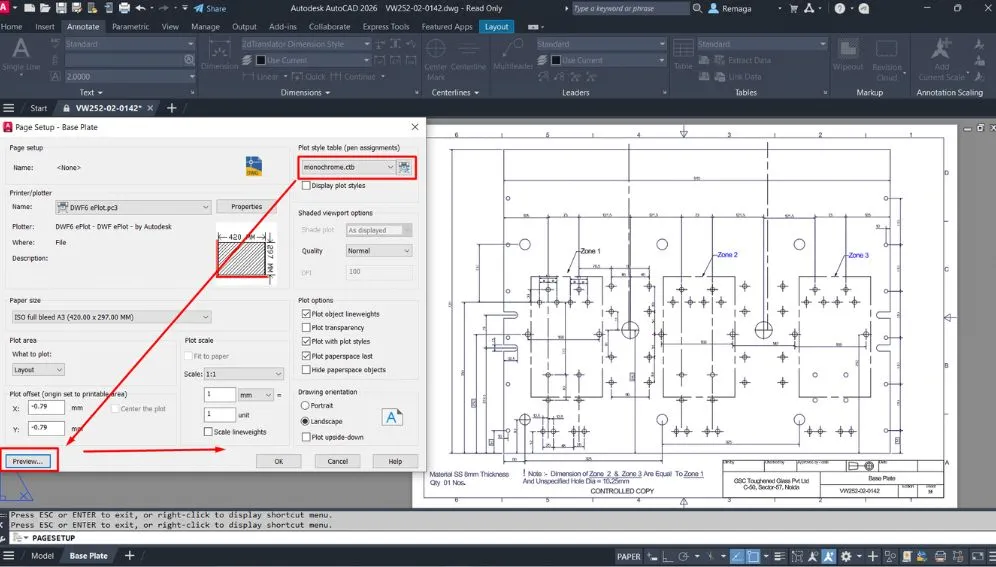Click the Plot printer icon in title bar
Image resolution: width=996 pixels, height=567 pixels.
point(124,8)
